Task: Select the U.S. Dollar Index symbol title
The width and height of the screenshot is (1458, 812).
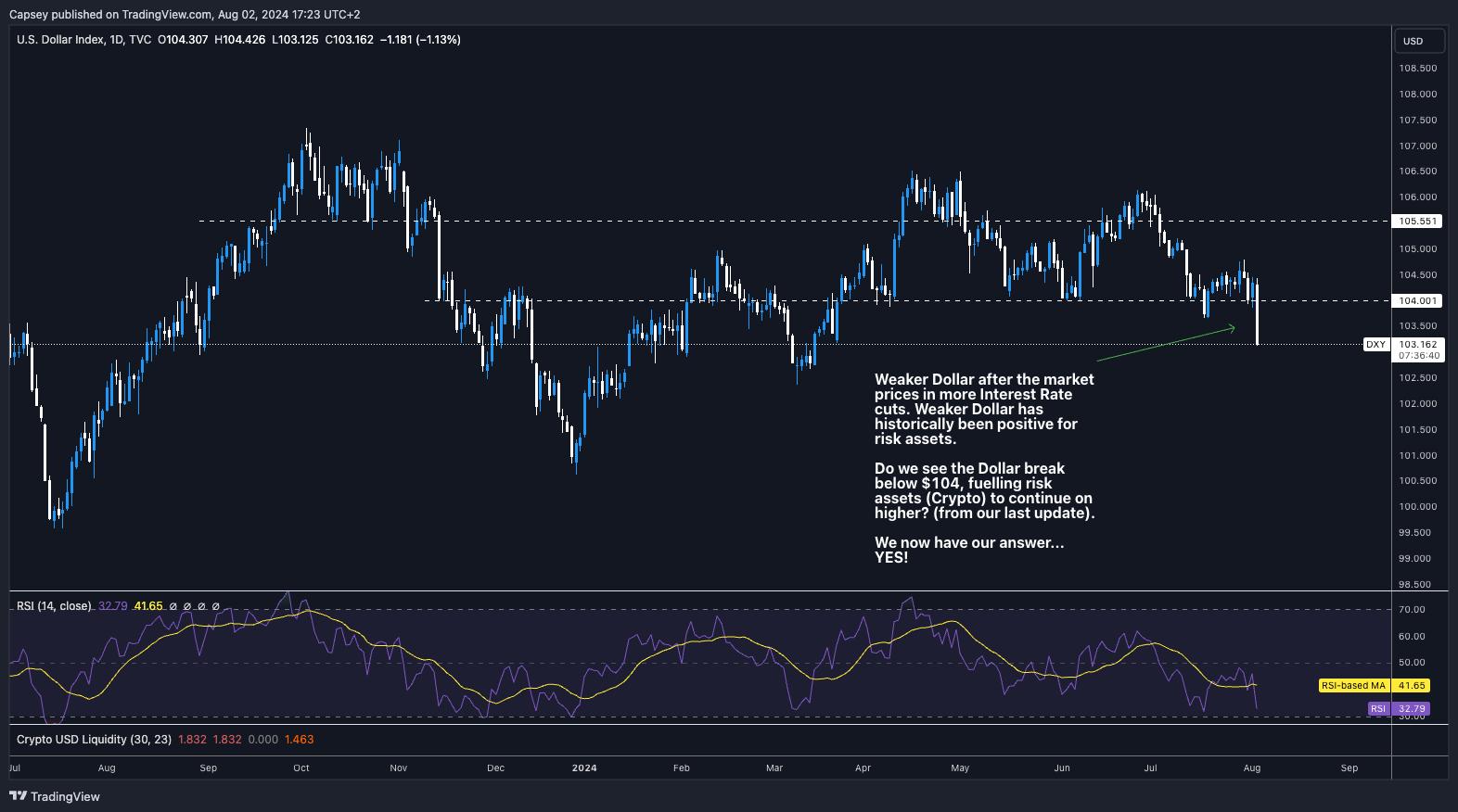Action: coord(59,40)
